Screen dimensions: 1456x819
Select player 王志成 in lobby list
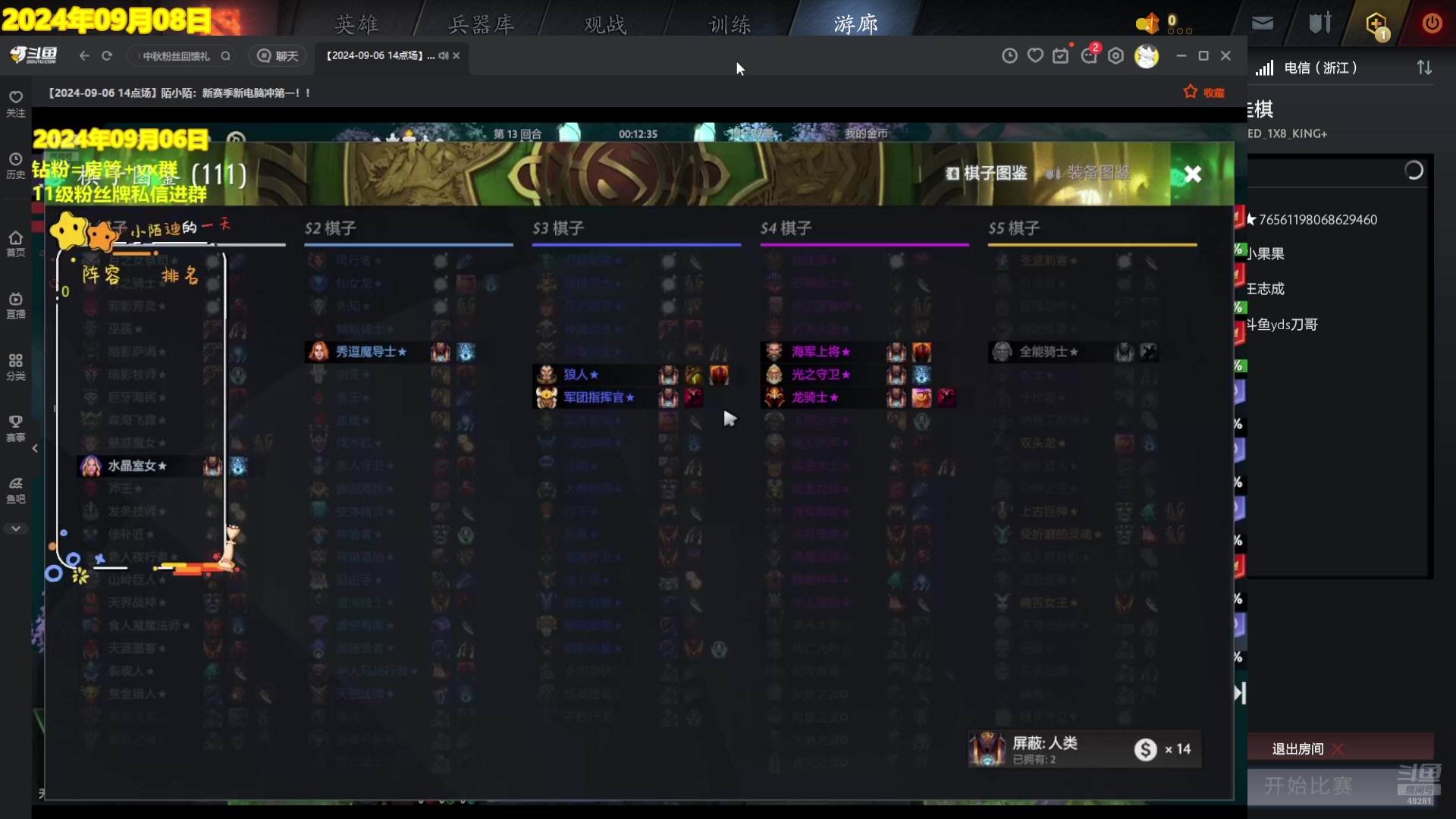(1266, 289)
